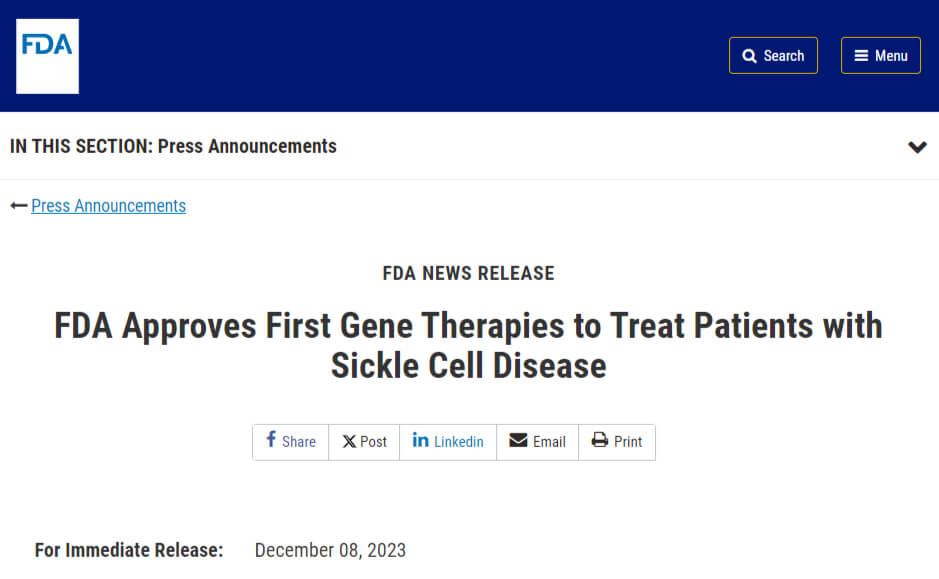Collapse the Press Announcements section dropdown
Screen dimensions: 939x579
pos(917,146)
